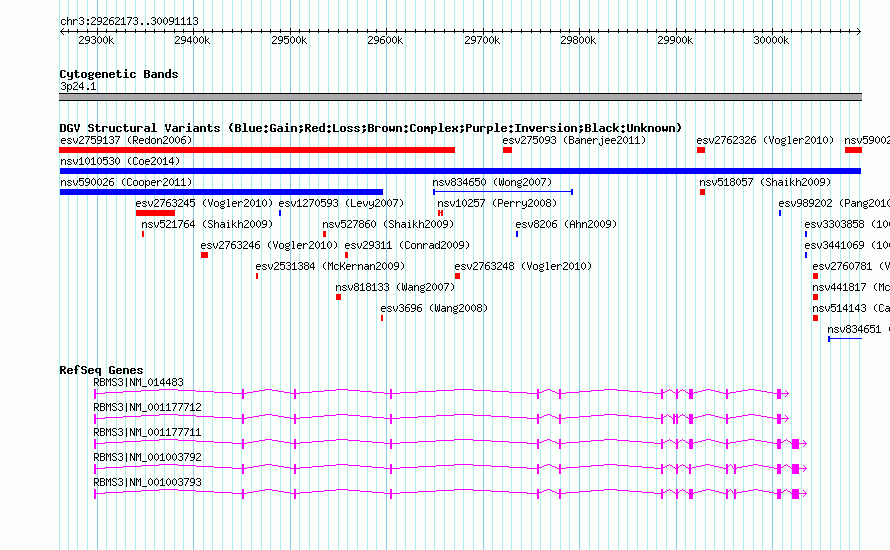The width and height of the screenshot is (890, 550).
Task: Click the esv29311 (Conrad2009) label
Action: [408, 245]
